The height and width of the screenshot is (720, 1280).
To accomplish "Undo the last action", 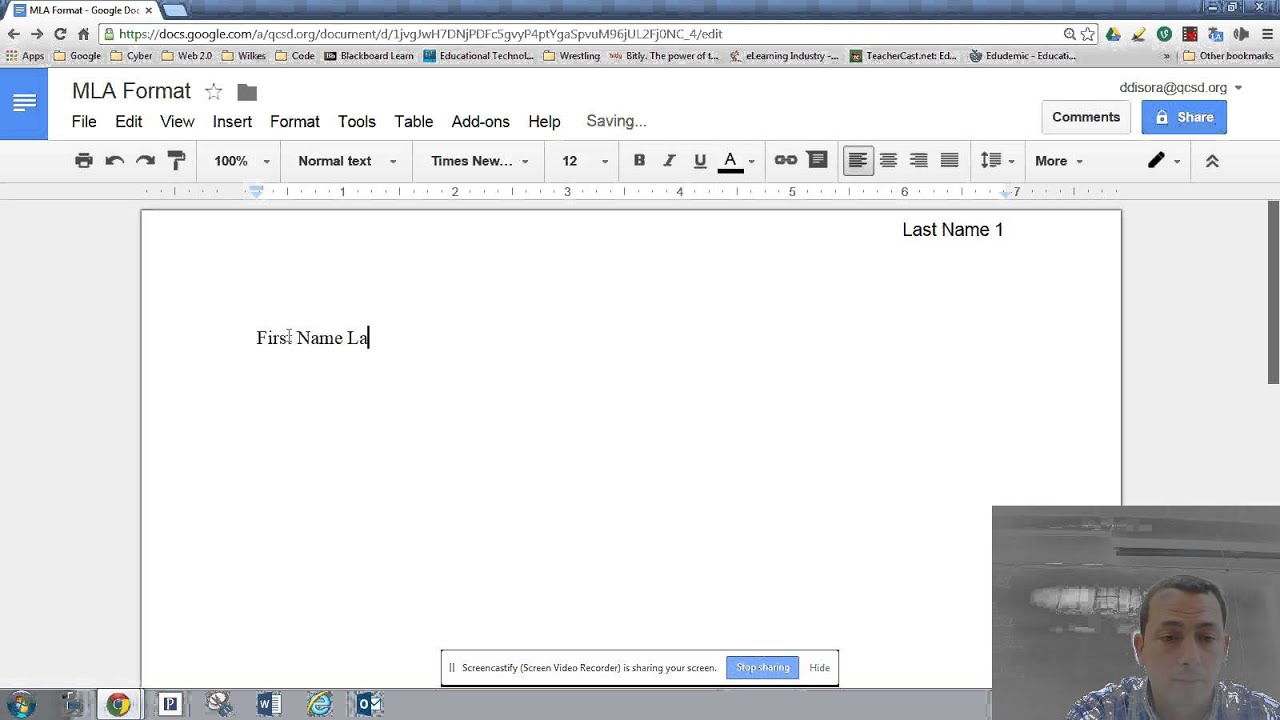I will (x=114, y=161).
